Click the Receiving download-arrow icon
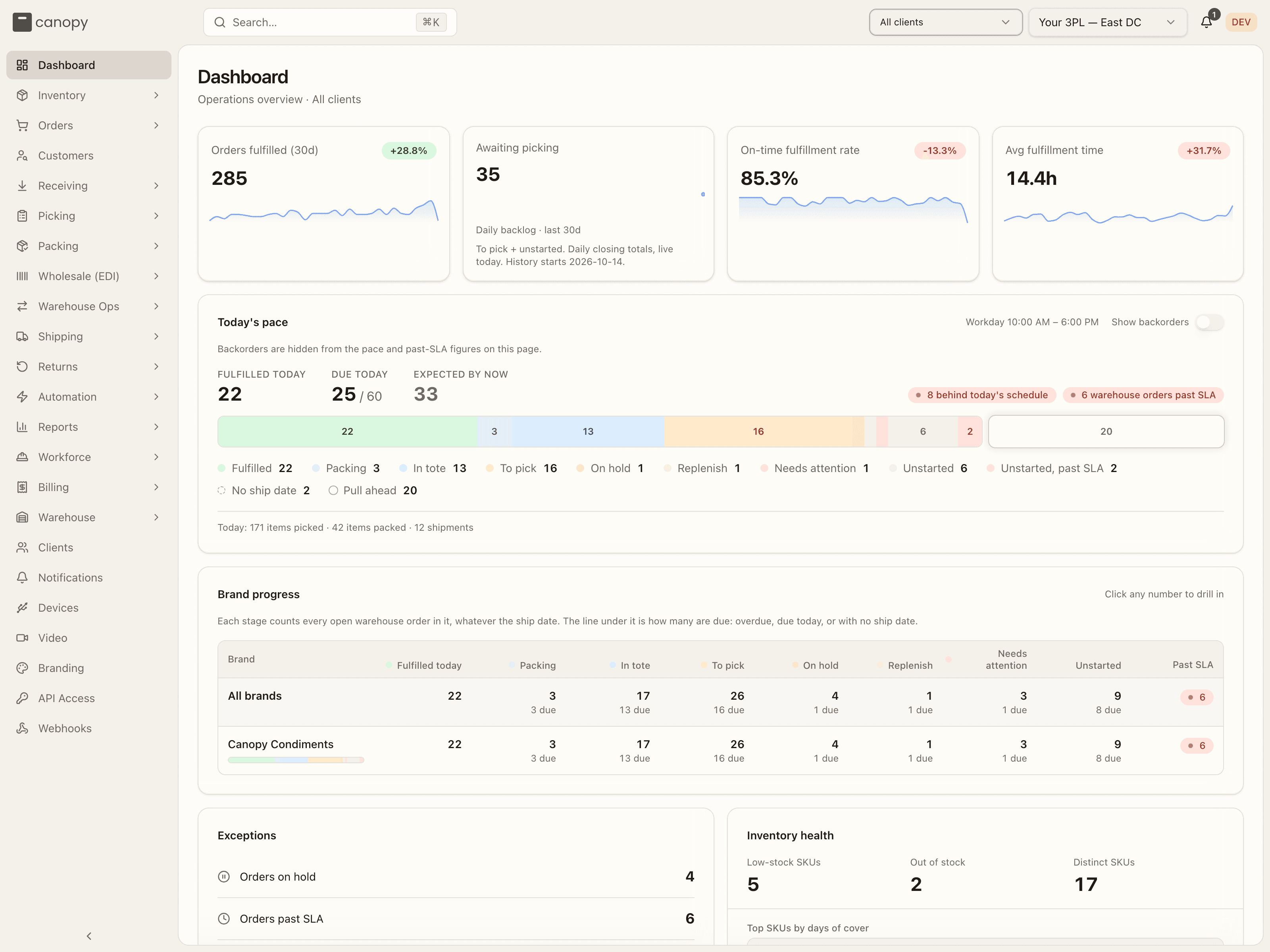1270x952 pixels. point(22,185)
